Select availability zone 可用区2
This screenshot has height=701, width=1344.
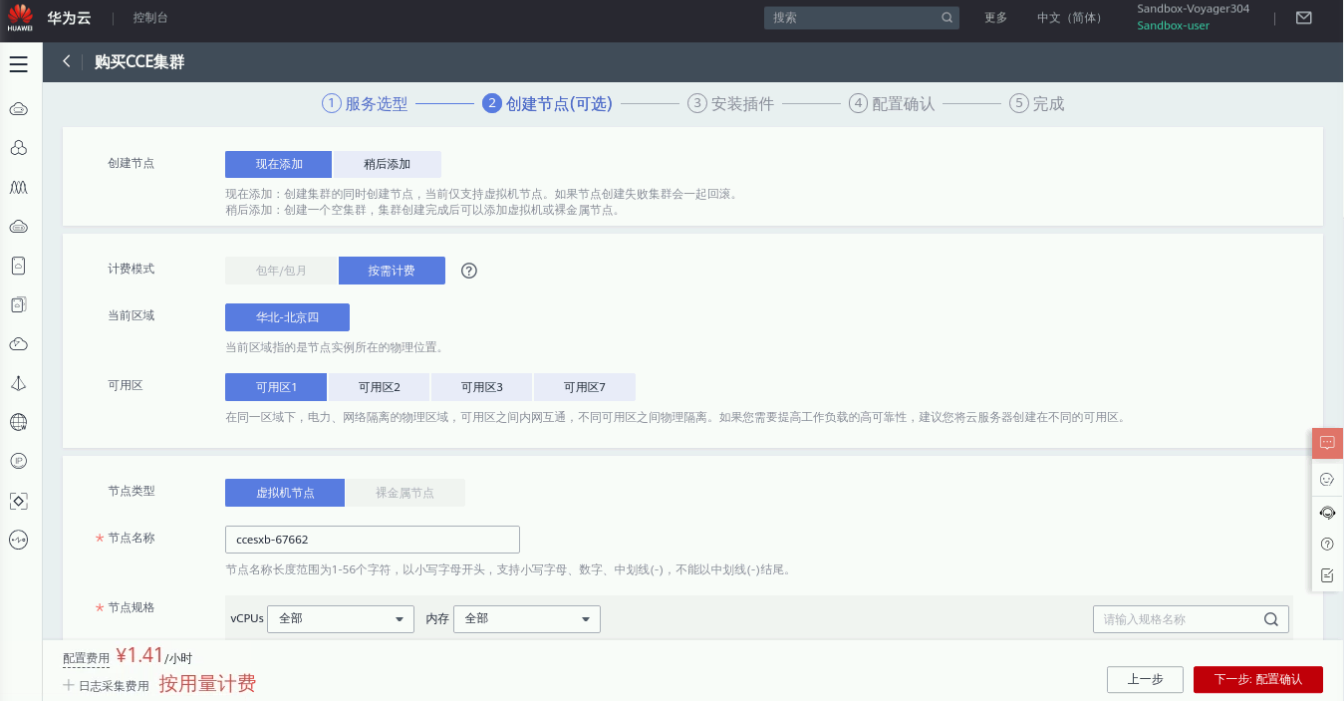379,387
